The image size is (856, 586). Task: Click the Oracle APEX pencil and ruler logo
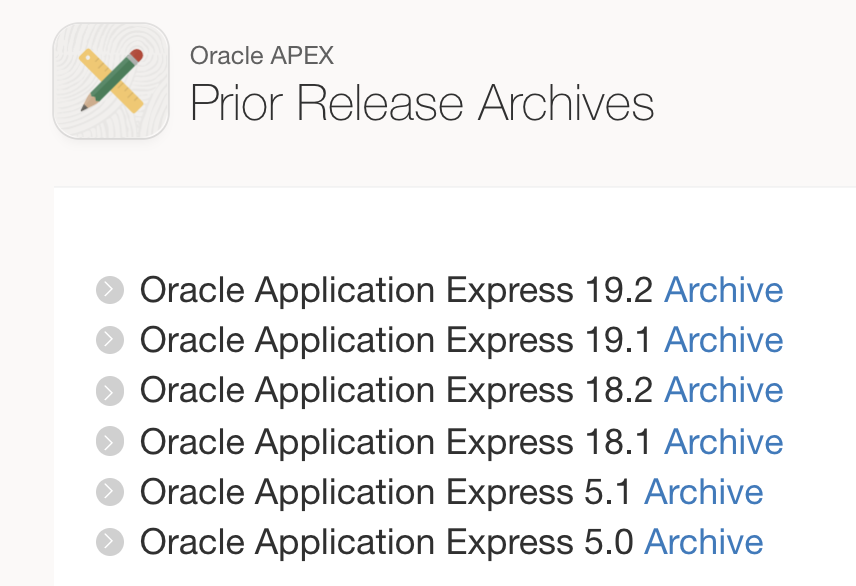pyautogui.click(x=111, y=81)
